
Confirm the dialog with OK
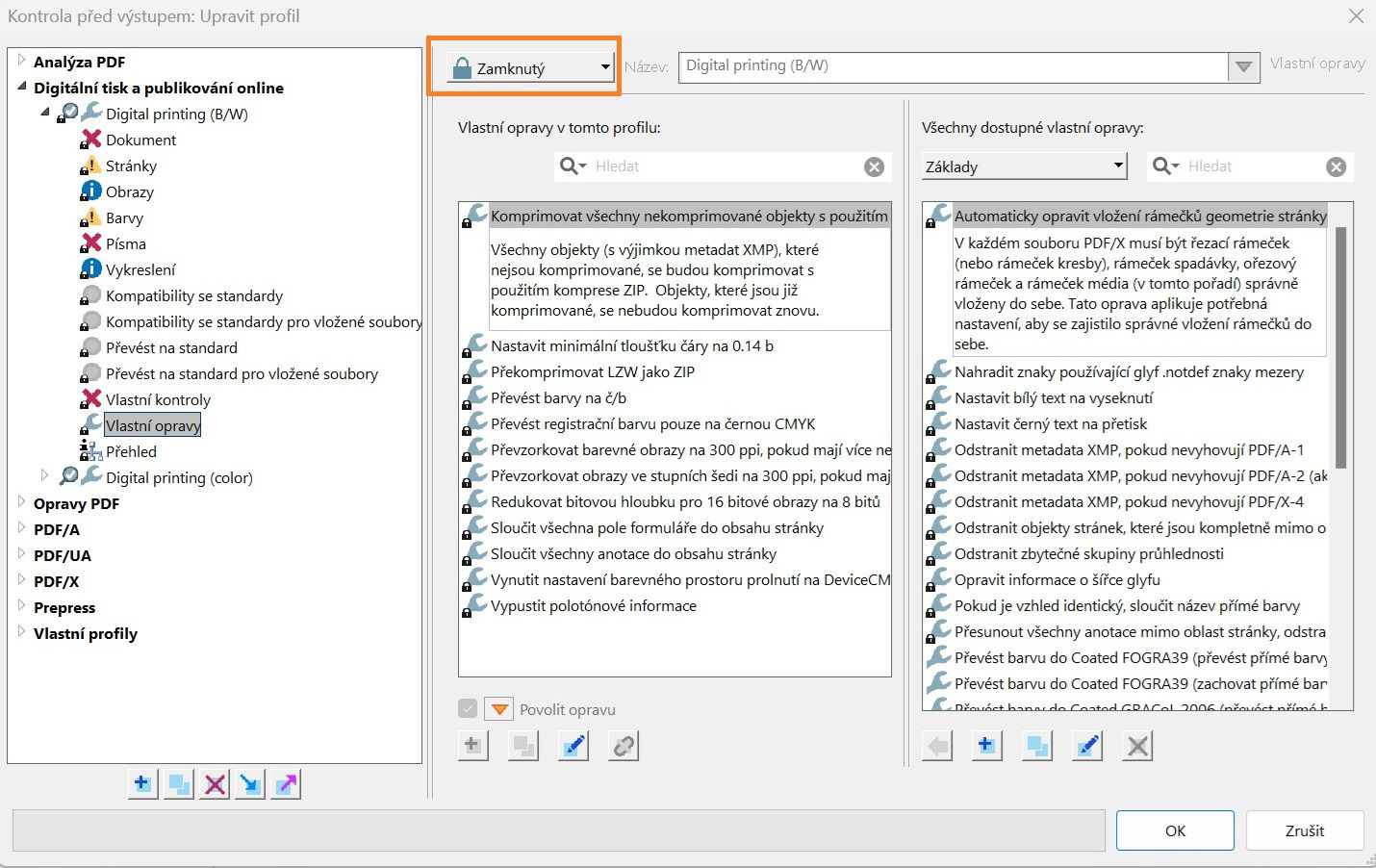click(x=1175, y=830)
